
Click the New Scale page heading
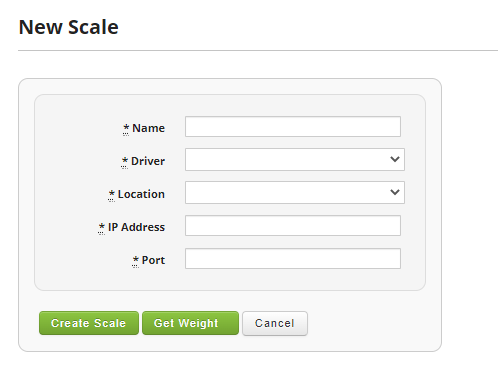[x=69, y=27]
